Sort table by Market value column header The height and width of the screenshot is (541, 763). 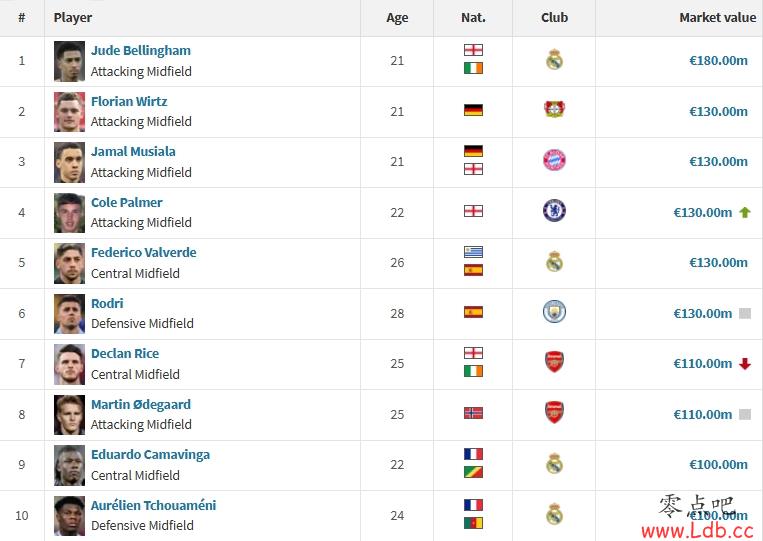718,18
